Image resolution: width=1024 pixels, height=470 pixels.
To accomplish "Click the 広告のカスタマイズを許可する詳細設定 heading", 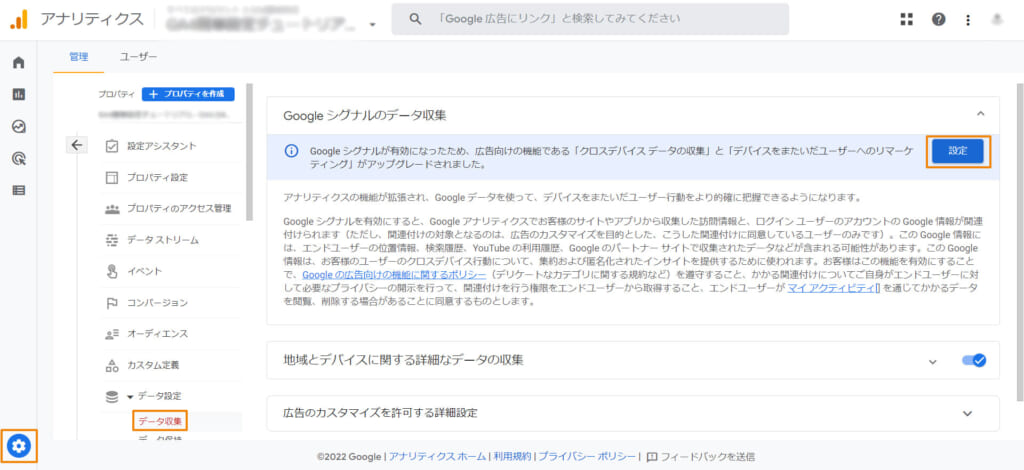I will pos(380,413).
